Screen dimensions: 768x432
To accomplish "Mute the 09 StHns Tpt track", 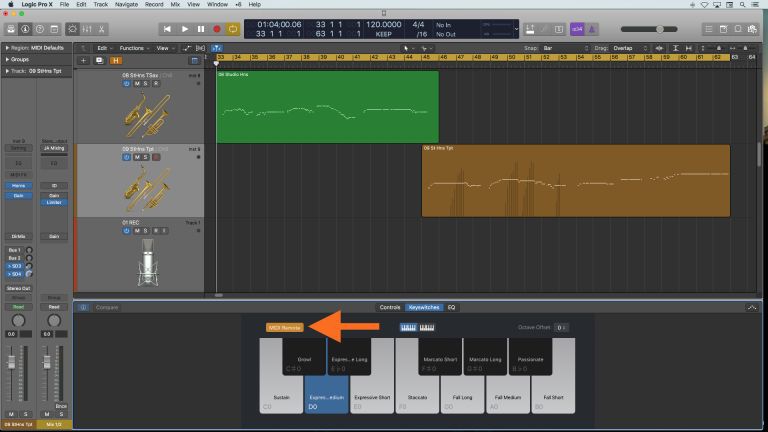I will [137, 157].
